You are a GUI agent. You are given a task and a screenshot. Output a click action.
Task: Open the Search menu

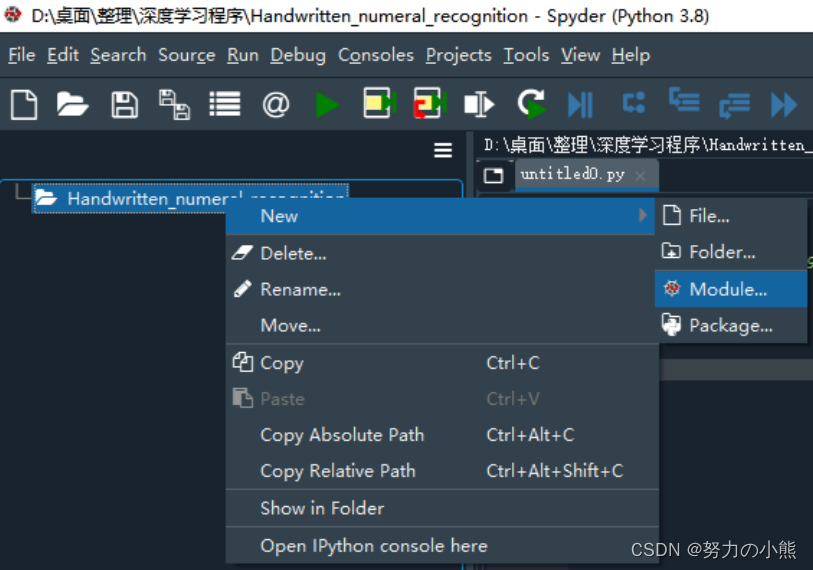click(118, 55)
